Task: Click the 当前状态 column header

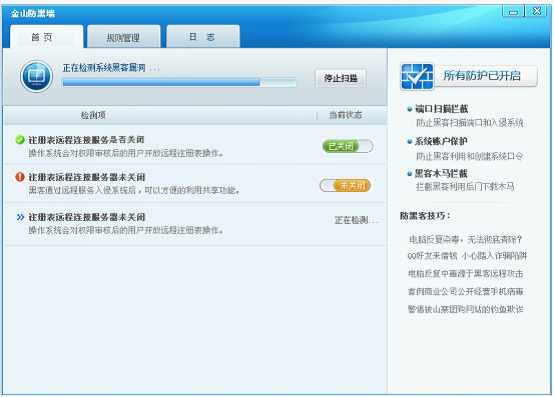Action: click(x=346, y=115)
